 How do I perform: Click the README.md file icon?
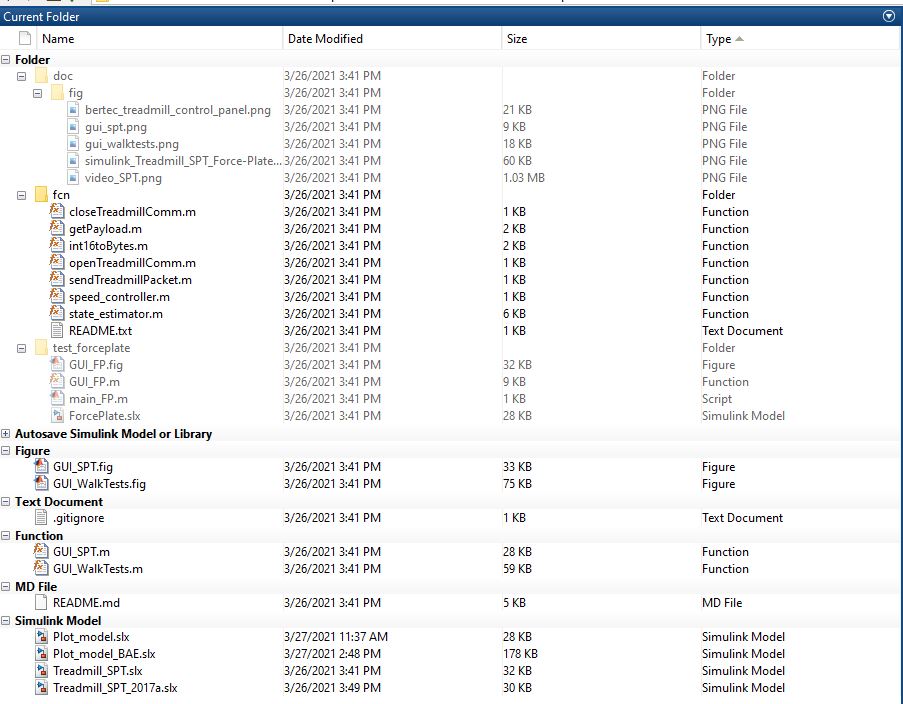tap(41, 602)
